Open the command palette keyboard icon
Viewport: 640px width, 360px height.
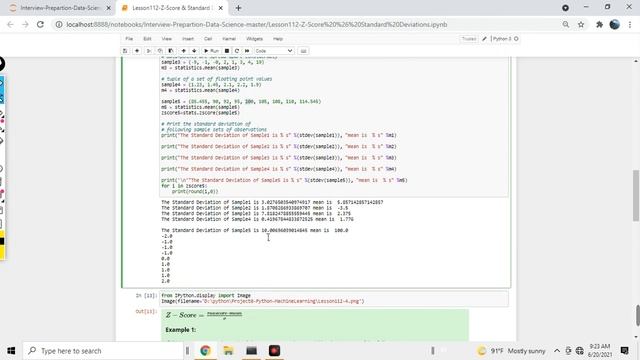[x=303, y=51]
